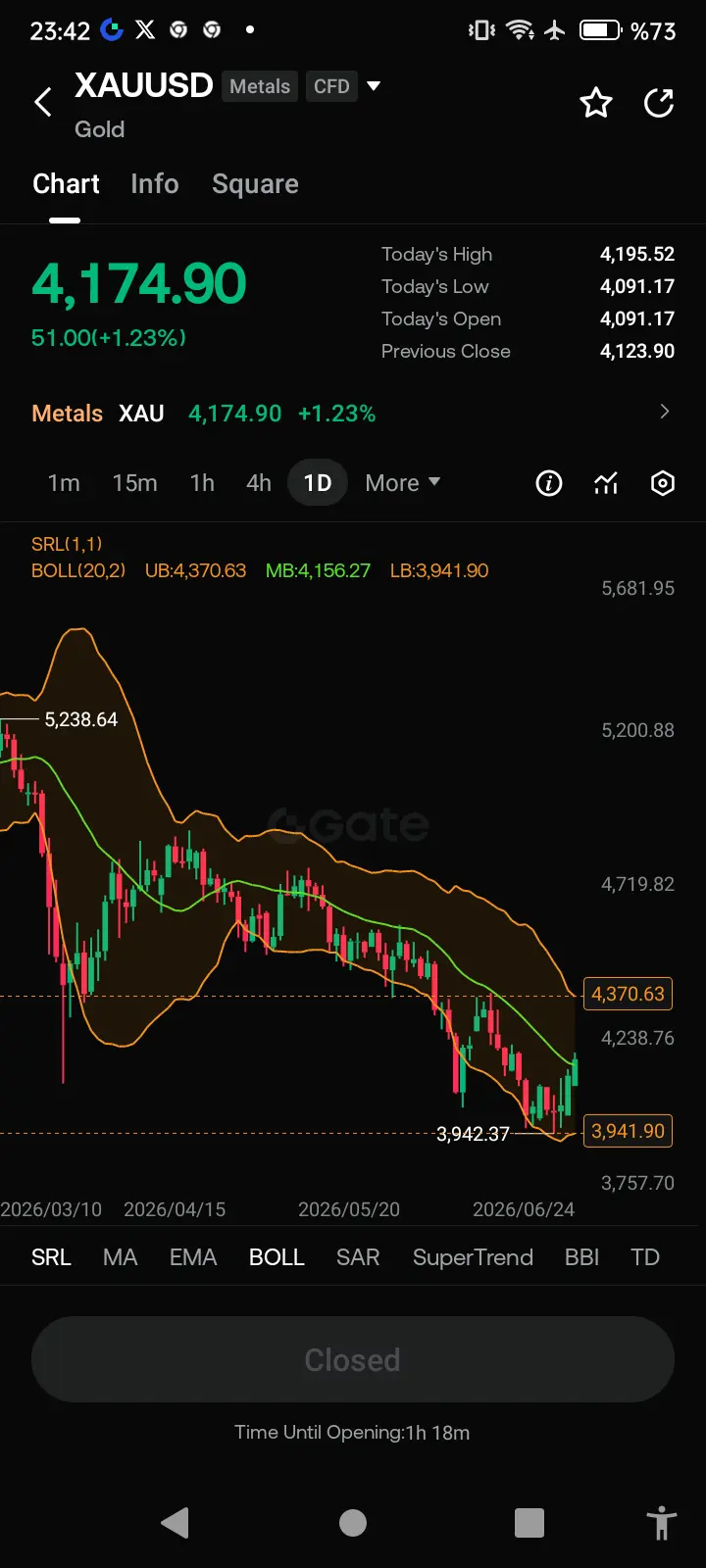Tap the 51.00(+1.23%) change value

tap(109, 338)
